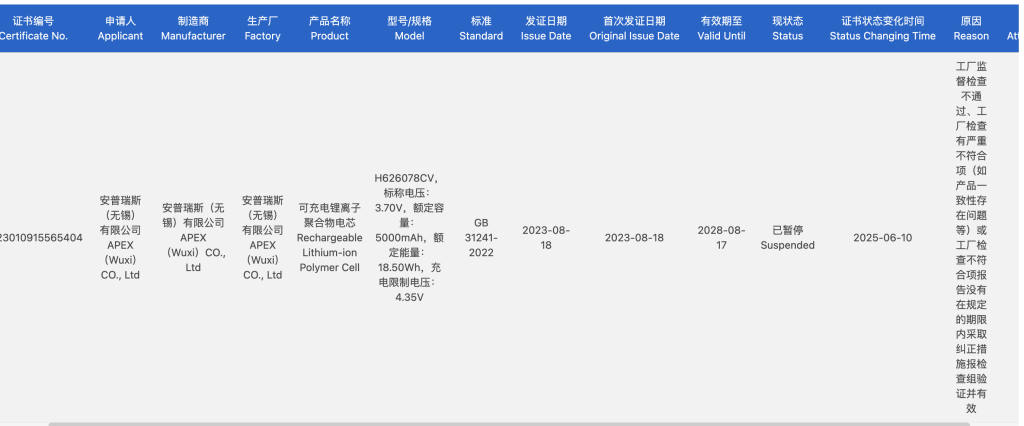Select the Original Issue Date header
Viewport: 1024px width, 426px height.
coord(634,28)
